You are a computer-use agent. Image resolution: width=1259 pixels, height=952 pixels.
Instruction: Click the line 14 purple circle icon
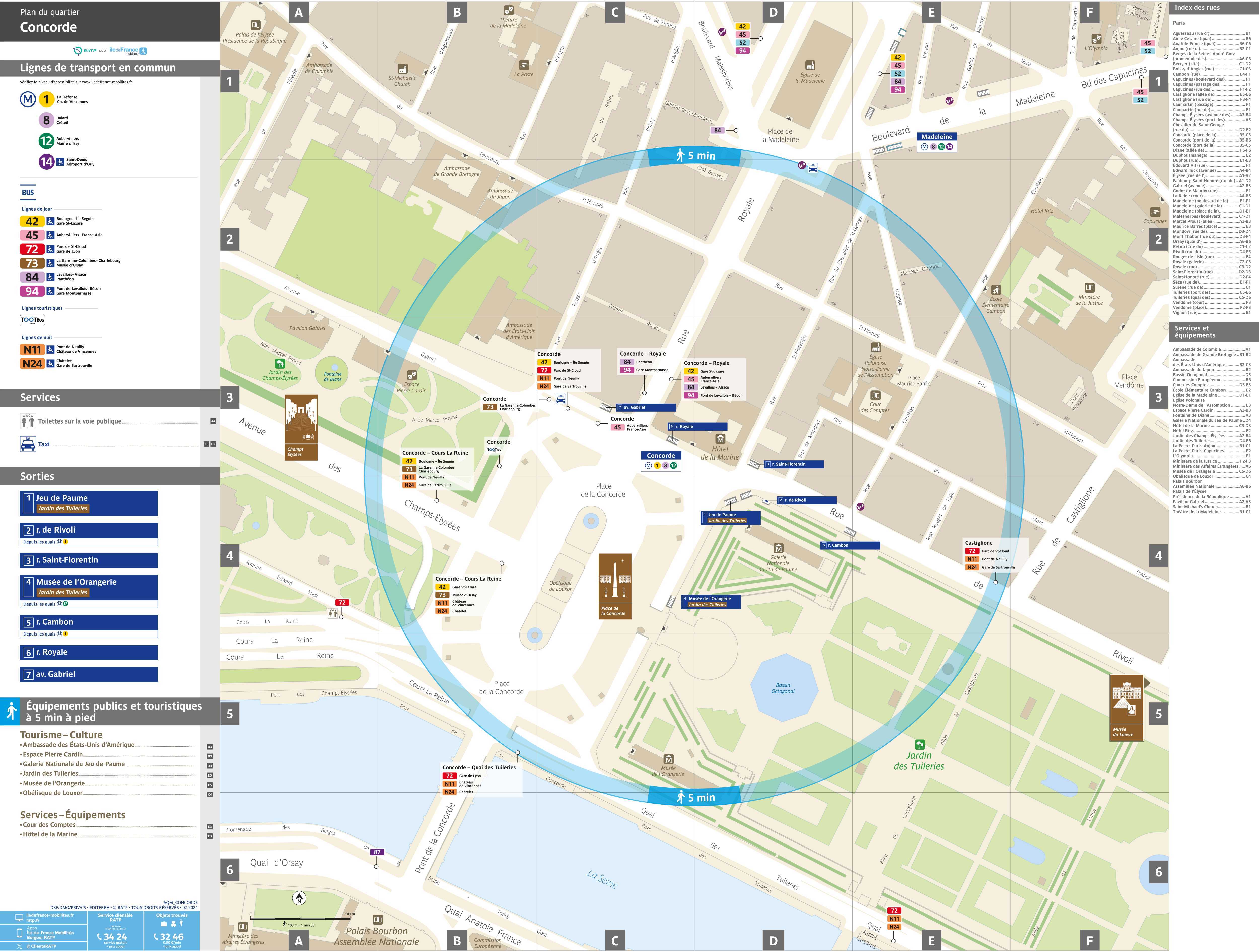click(46, 162)
